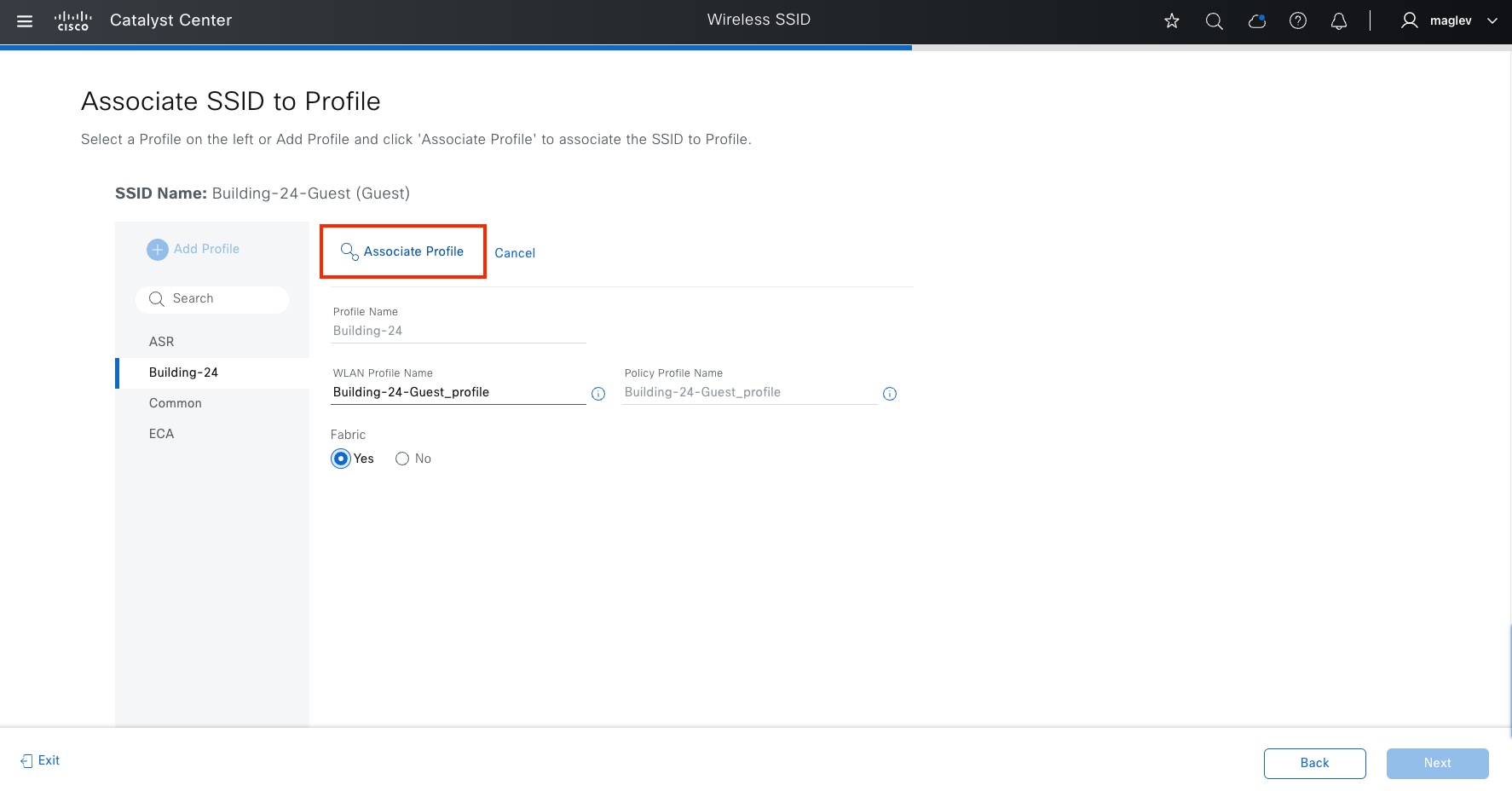Select the Common profile
This screenshot has width=1512, height=791.
(176, 403)
